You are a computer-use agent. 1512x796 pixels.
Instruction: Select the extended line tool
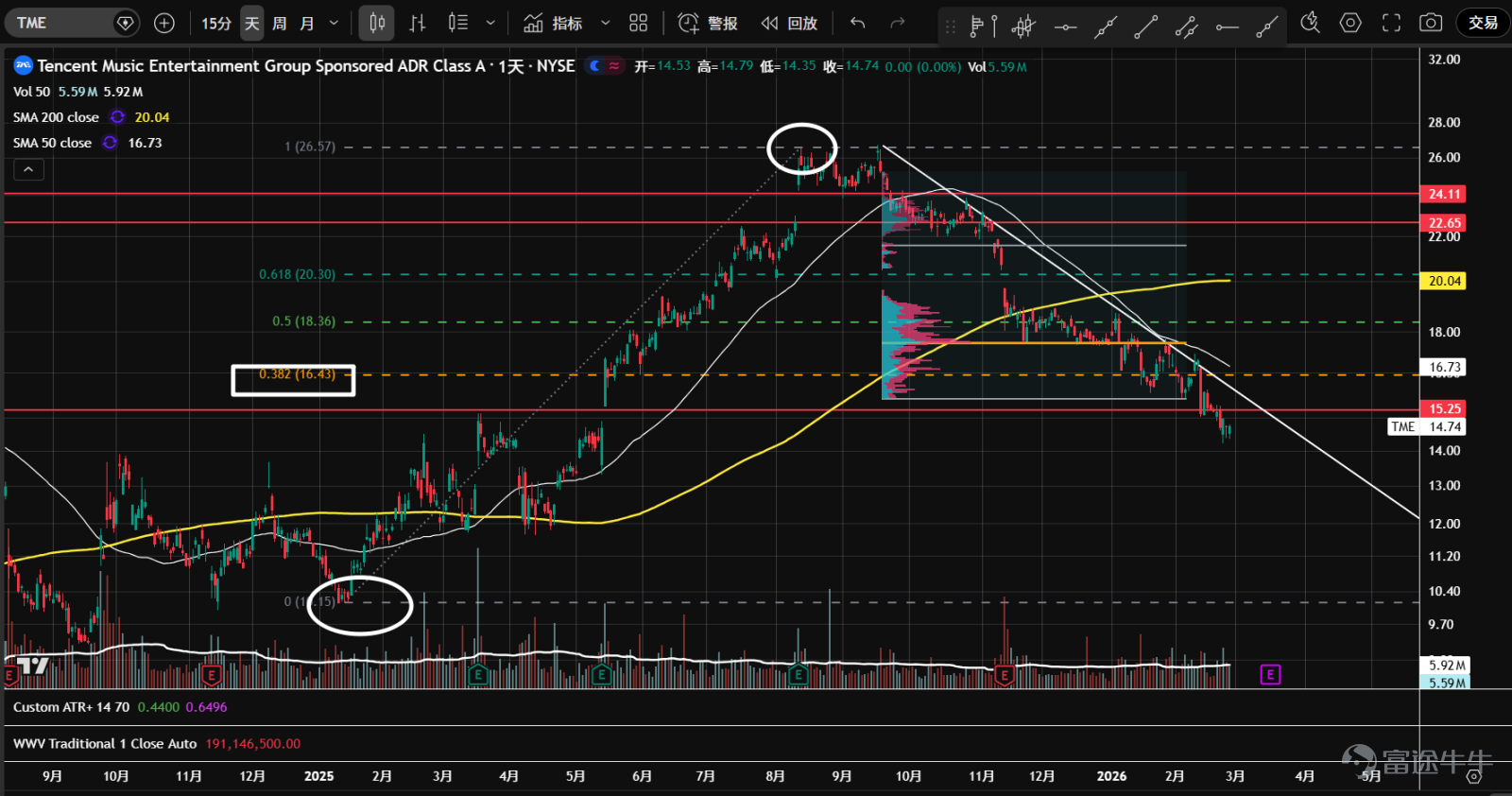click(1106, 26)
